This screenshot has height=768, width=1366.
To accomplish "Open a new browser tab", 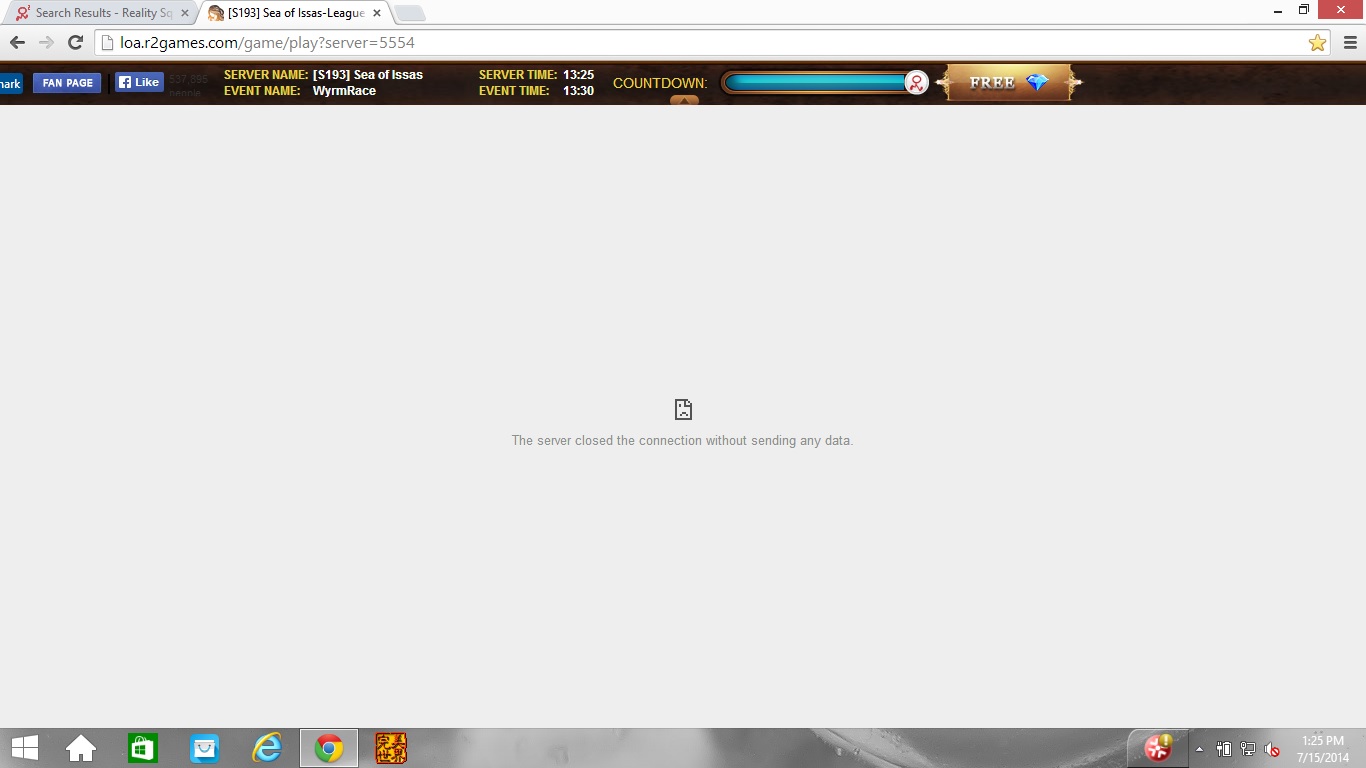I will (410, 13).
